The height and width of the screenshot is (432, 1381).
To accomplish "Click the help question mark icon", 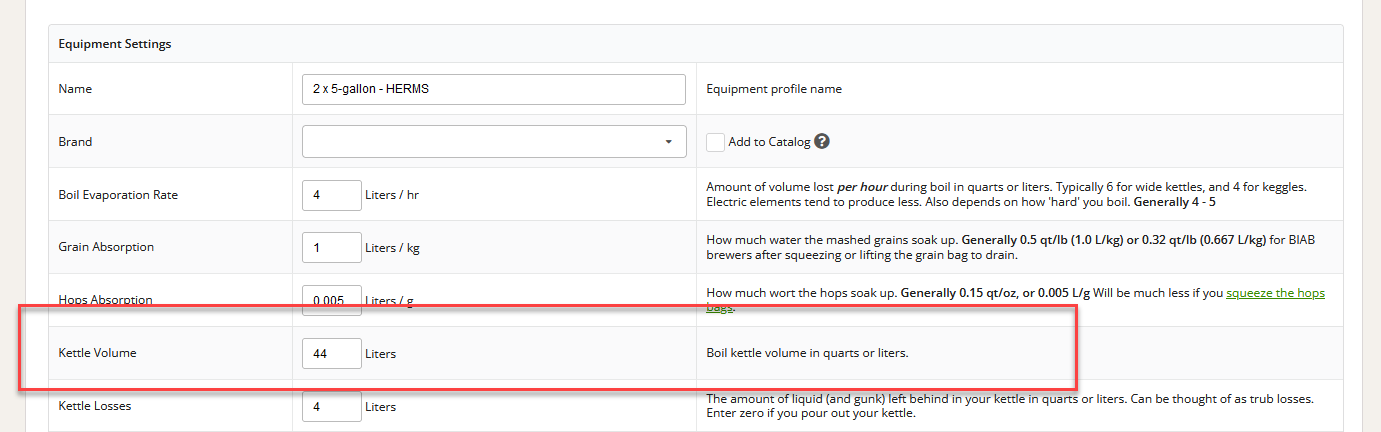I will point(822,142).
